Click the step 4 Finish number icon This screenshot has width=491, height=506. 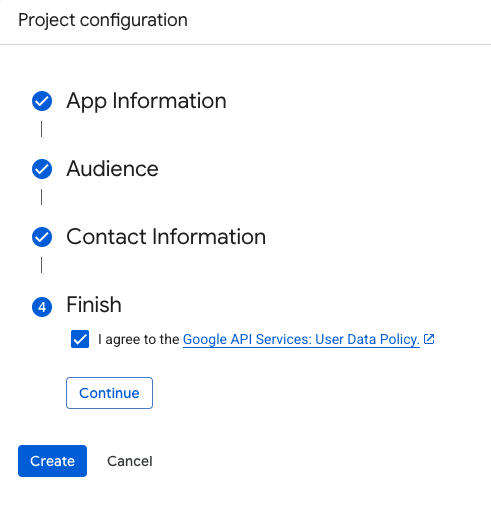point(42,307)
